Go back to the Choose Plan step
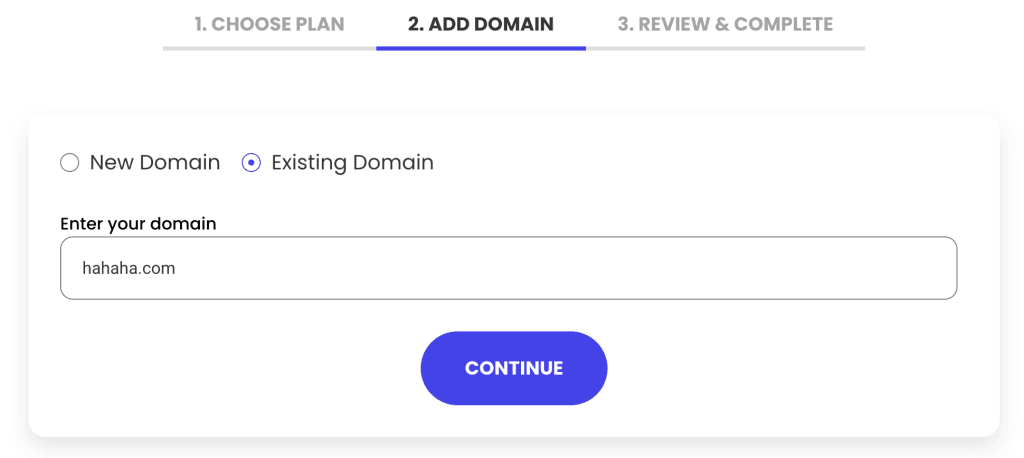 click(x=269, y=24)
